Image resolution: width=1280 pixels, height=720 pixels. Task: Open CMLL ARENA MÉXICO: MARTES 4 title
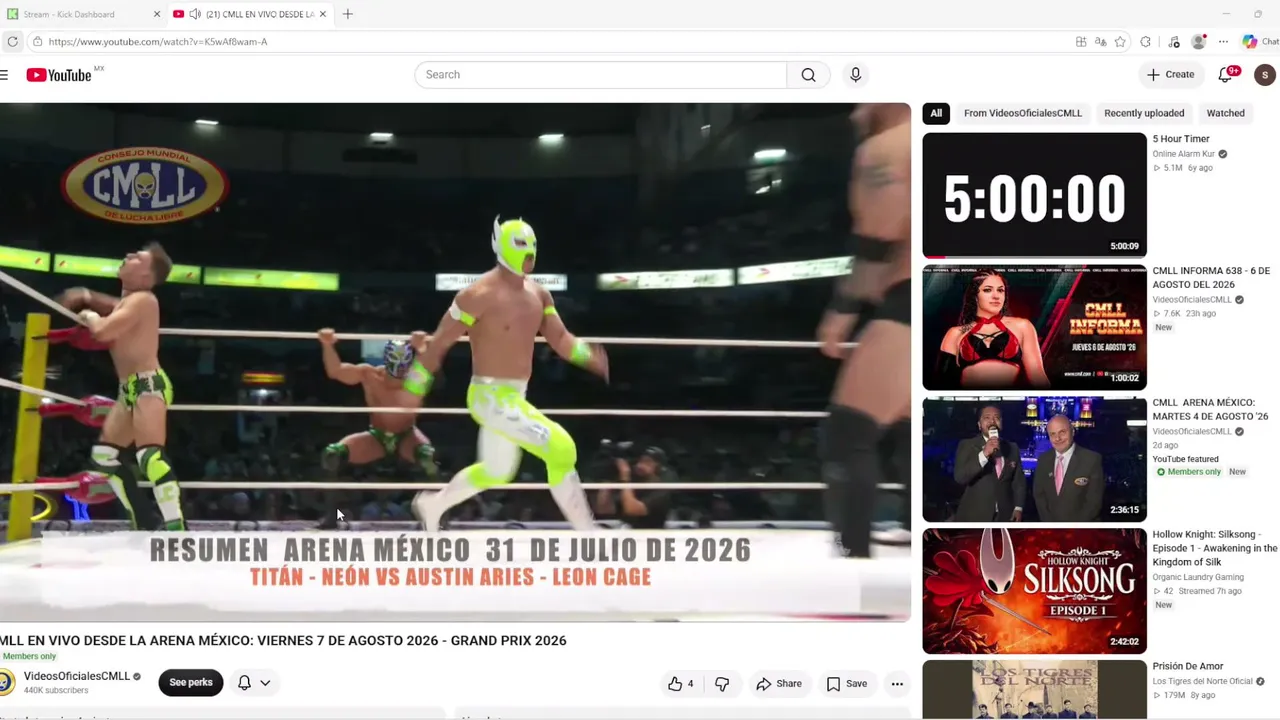click(1210, 409)
